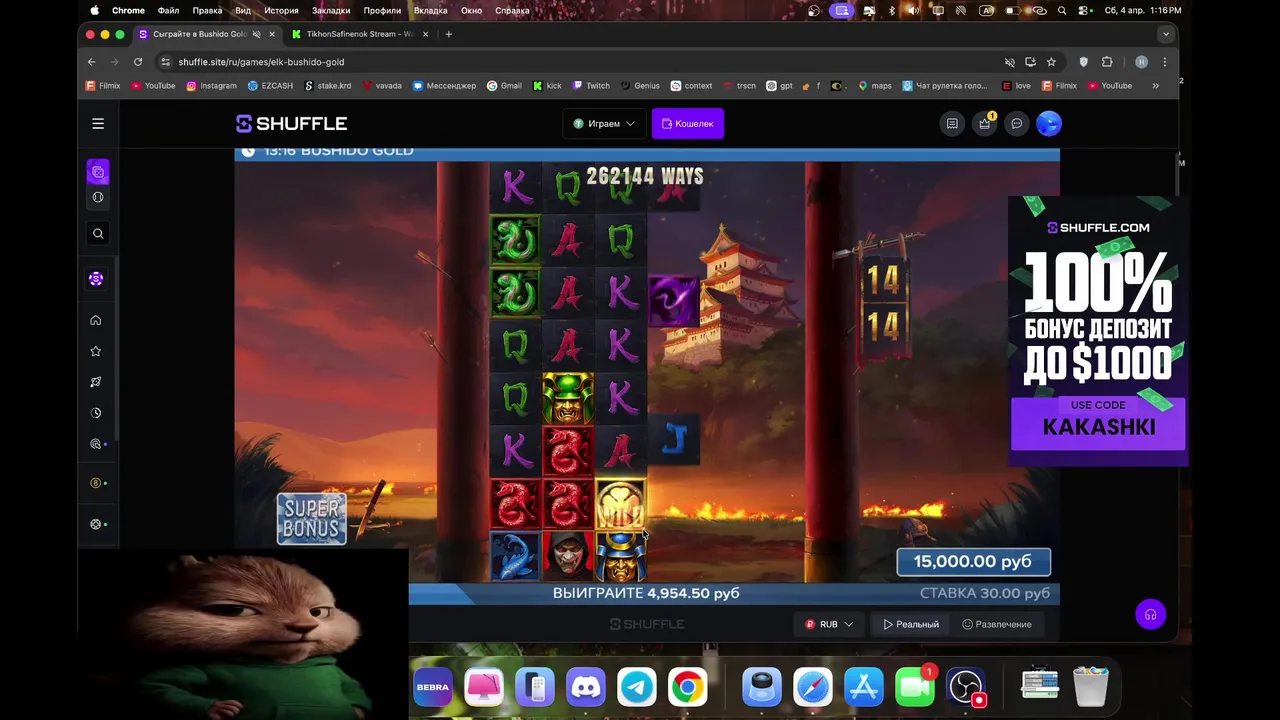Open recent clock icon in sidebar

[96, 413]
